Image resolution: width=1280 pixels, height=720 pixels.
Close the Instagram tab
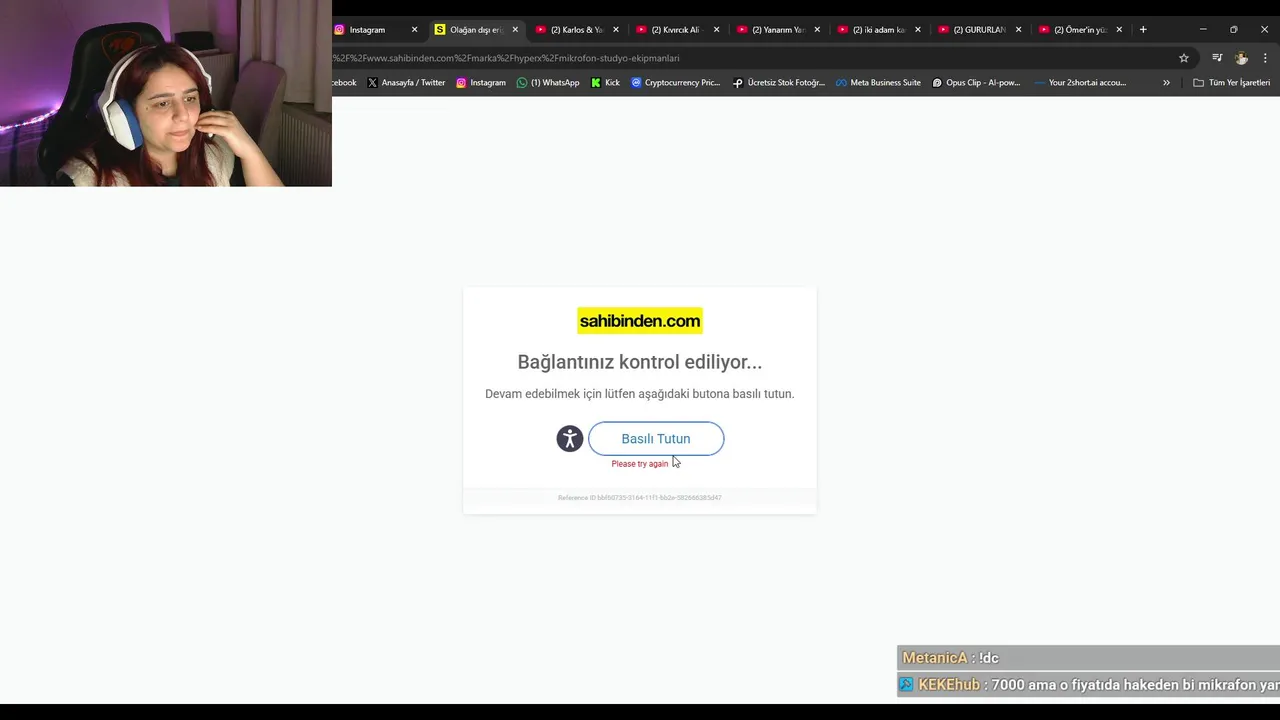pyautogui.click(x=414, y=30)
